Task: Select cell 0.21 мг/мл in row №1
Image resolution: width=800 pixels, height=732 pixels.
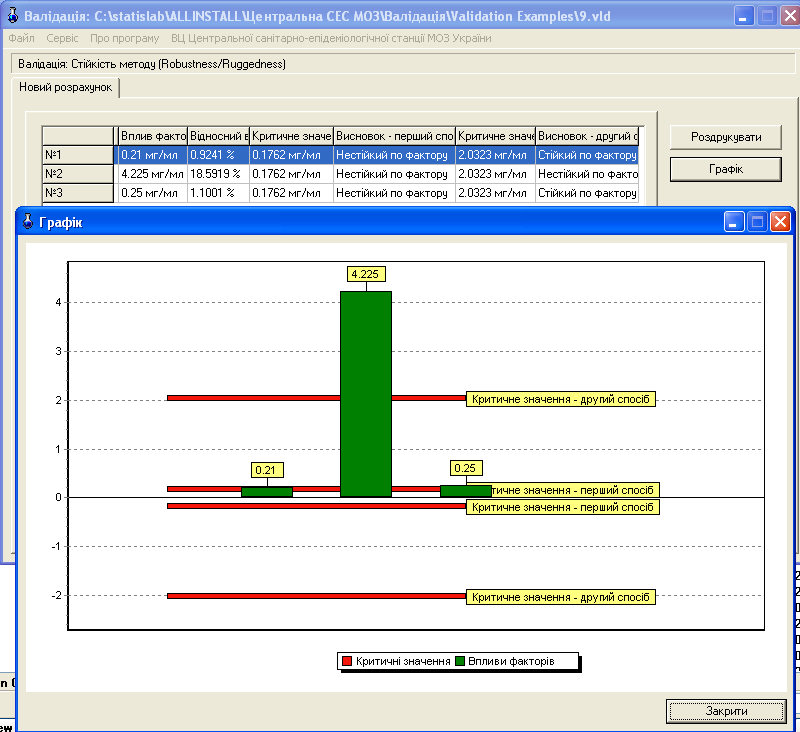Action: tap(153, 155)
